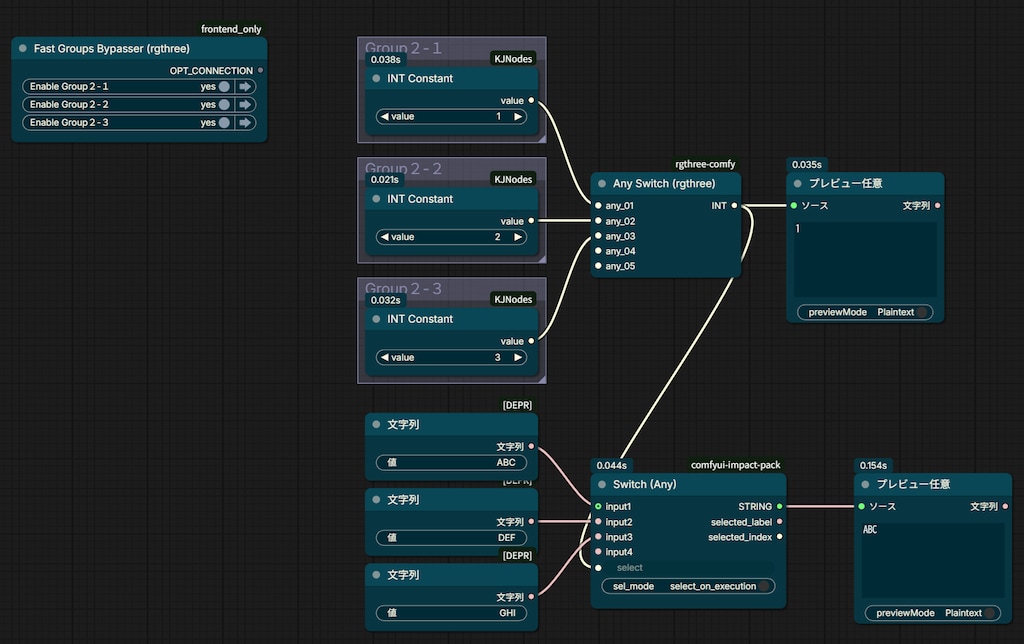Decrease value with left arrow in Group 2 - 1
The width and height of the screenshot is (1024, 644).
(x=385, y=117)
